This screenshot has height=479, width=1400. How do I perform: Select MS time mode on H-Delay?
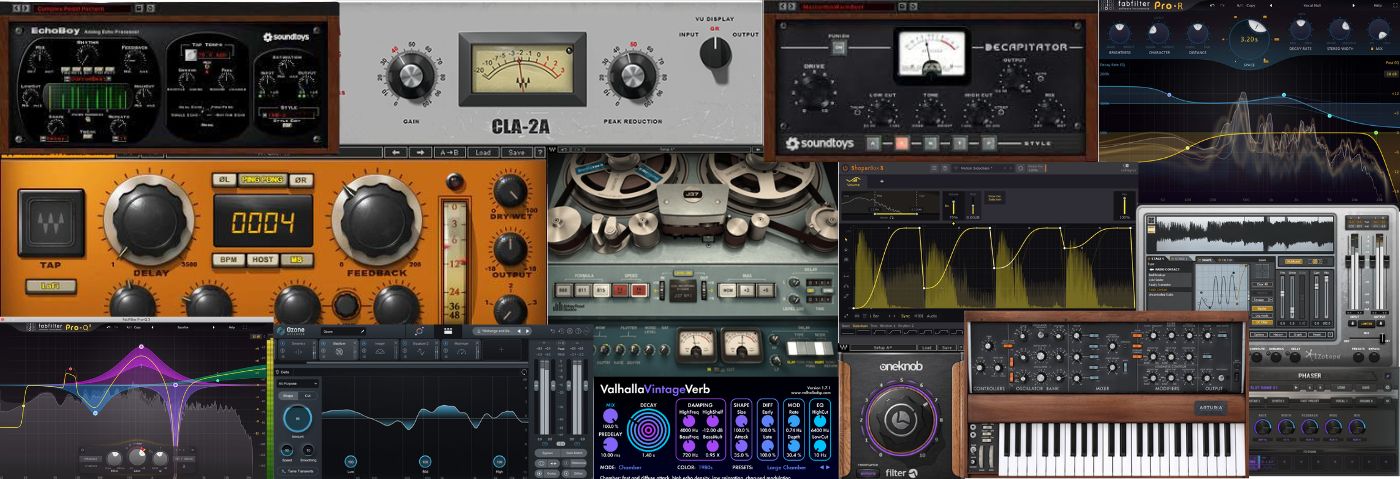point(296,259)
